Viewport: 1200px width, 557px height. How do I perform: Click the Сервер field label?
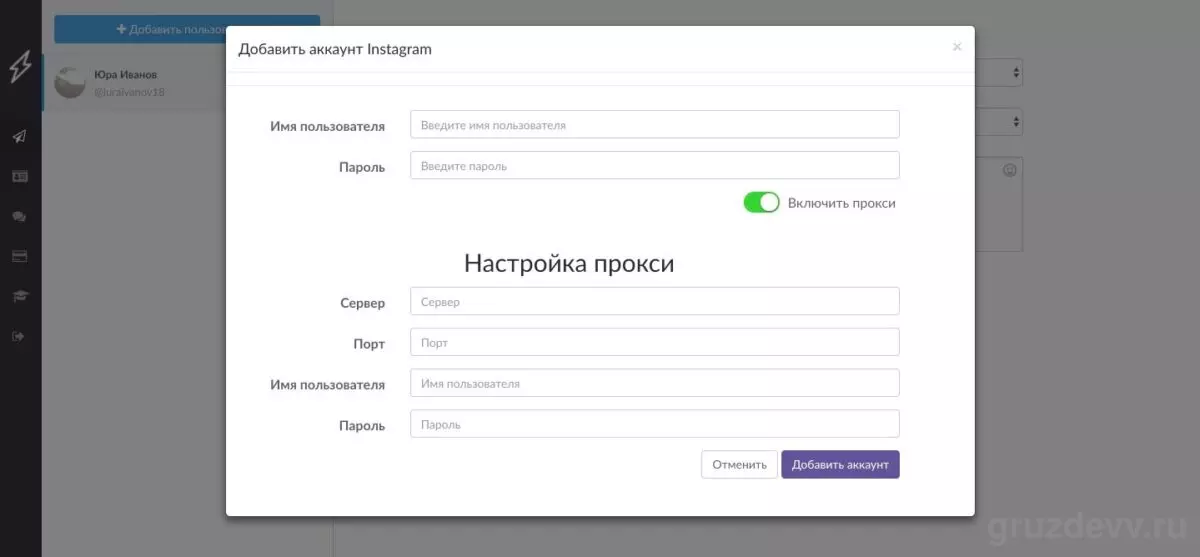(363, 302)
